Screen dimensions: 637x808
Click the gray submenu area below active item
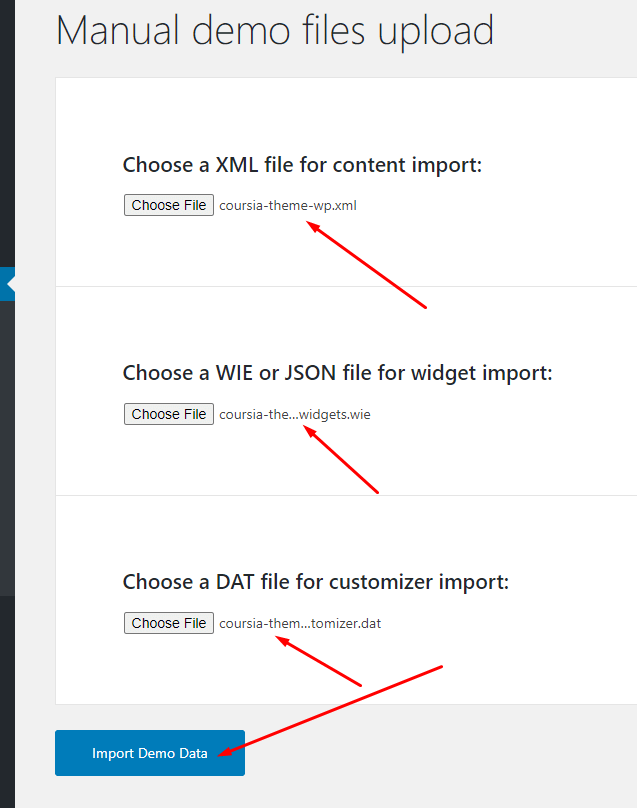tap(7, 448)
